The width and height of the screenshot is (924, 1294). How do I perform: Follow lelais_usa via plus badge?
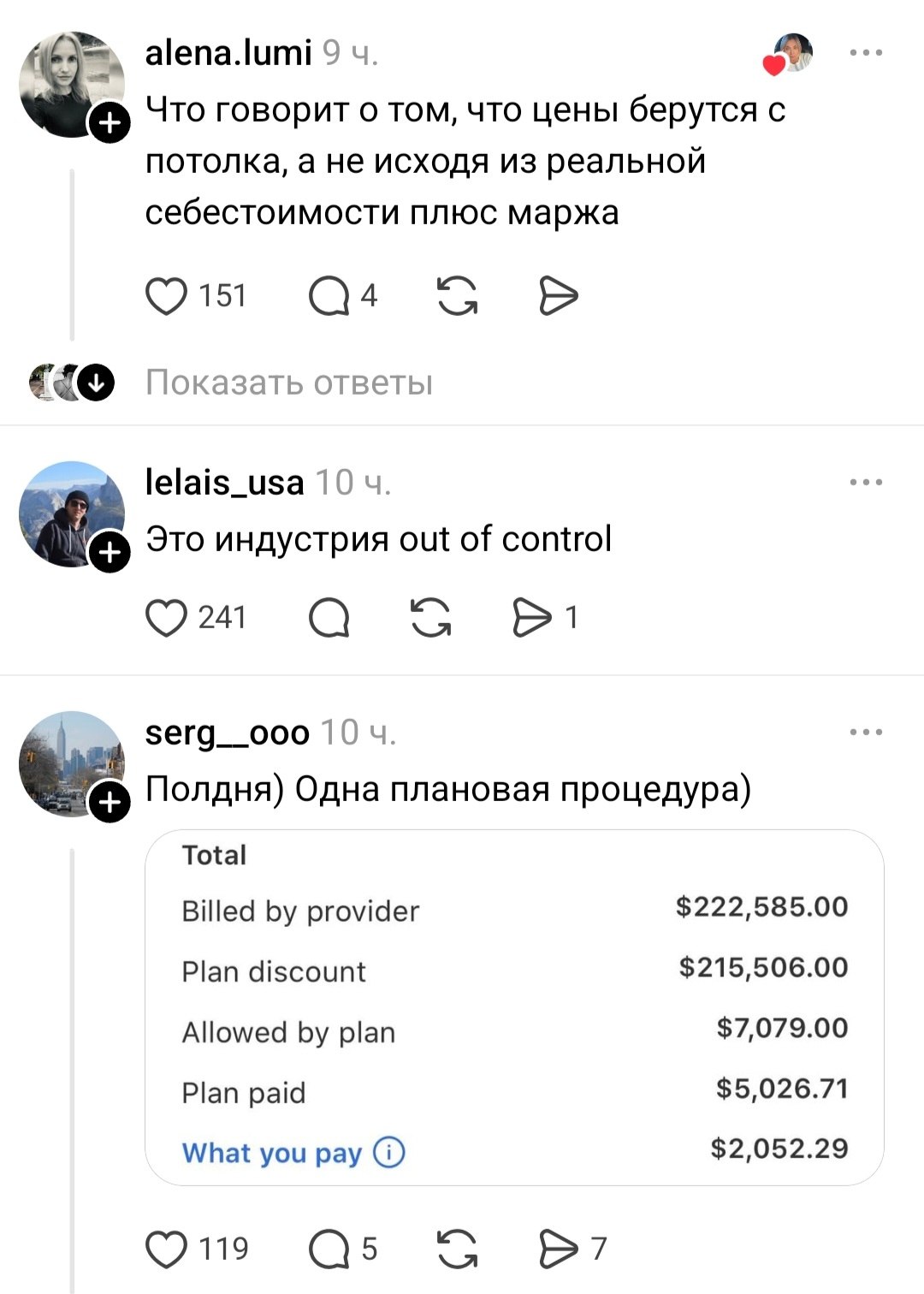click(x=110, y=554)
